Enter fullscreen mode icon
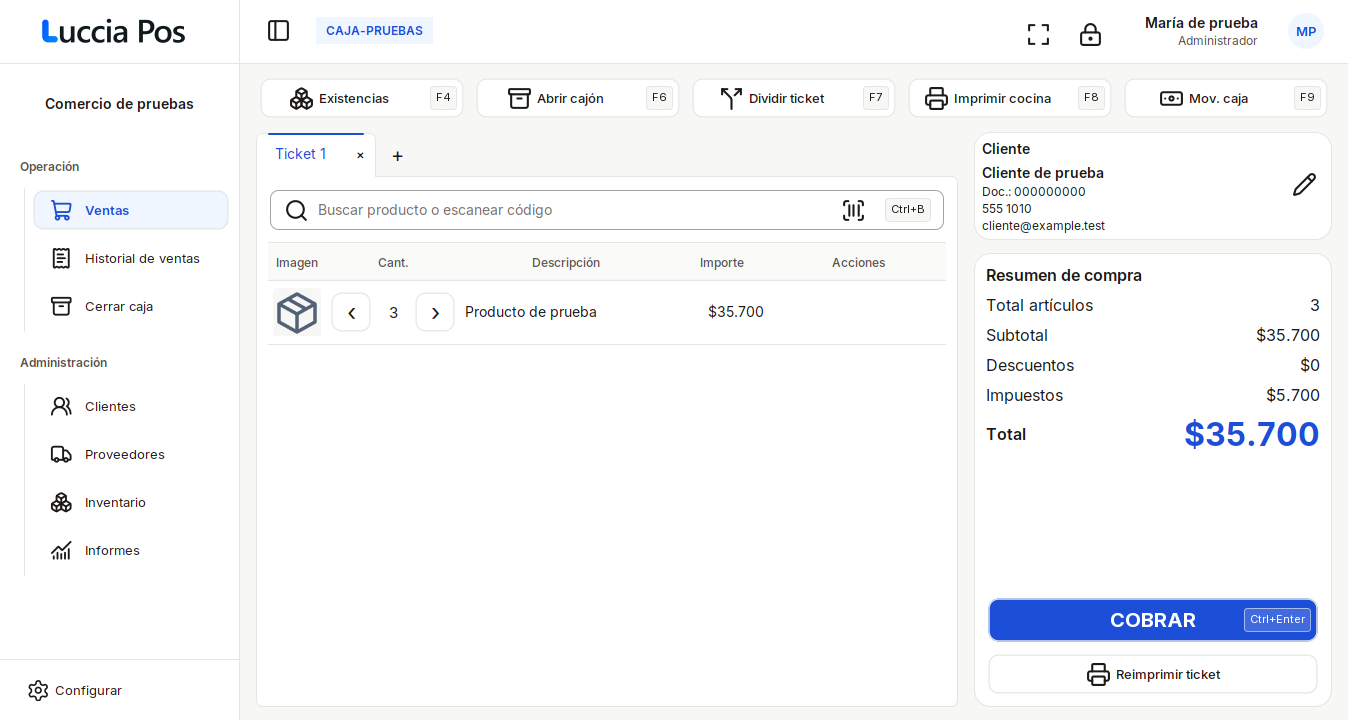This screenshot has width=1348, height=720. pyautogui.click(x=1038, y=35)
